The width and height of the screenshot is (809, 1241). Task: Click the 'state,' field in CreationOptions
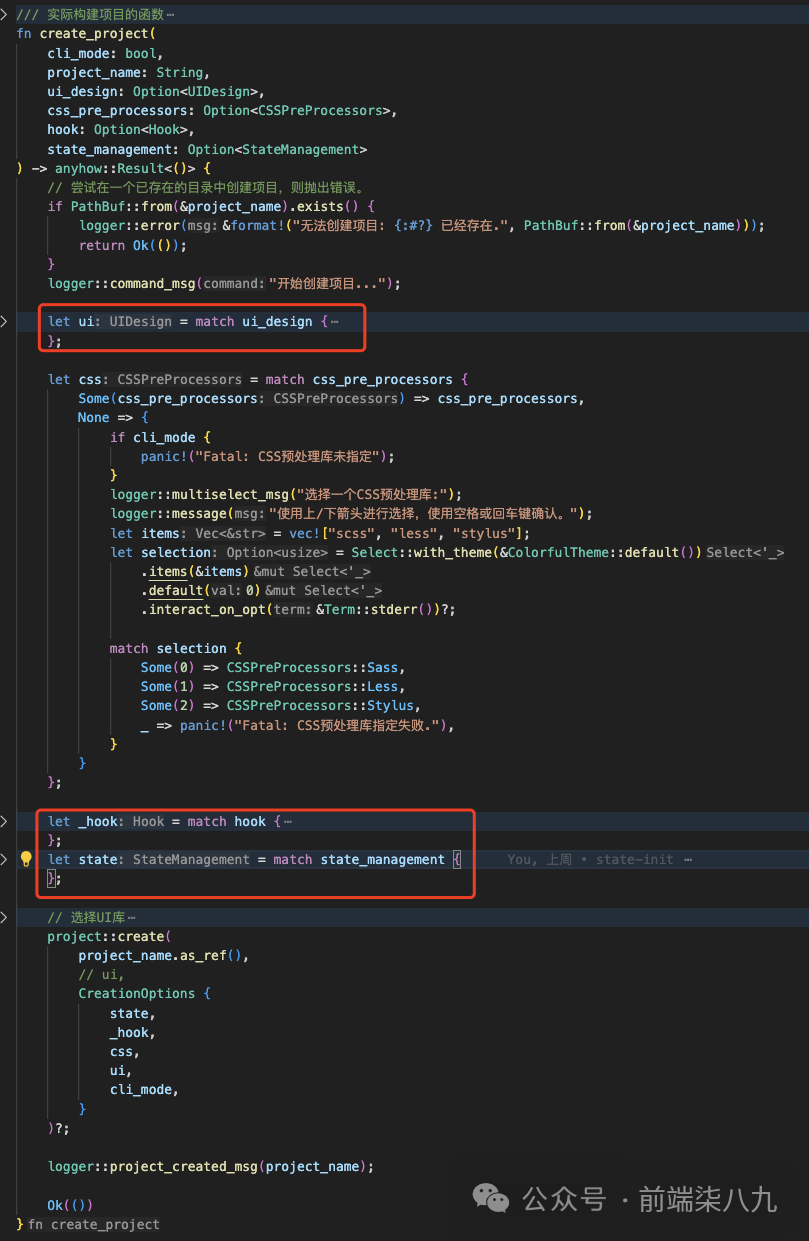click(x=133, y=1013)
